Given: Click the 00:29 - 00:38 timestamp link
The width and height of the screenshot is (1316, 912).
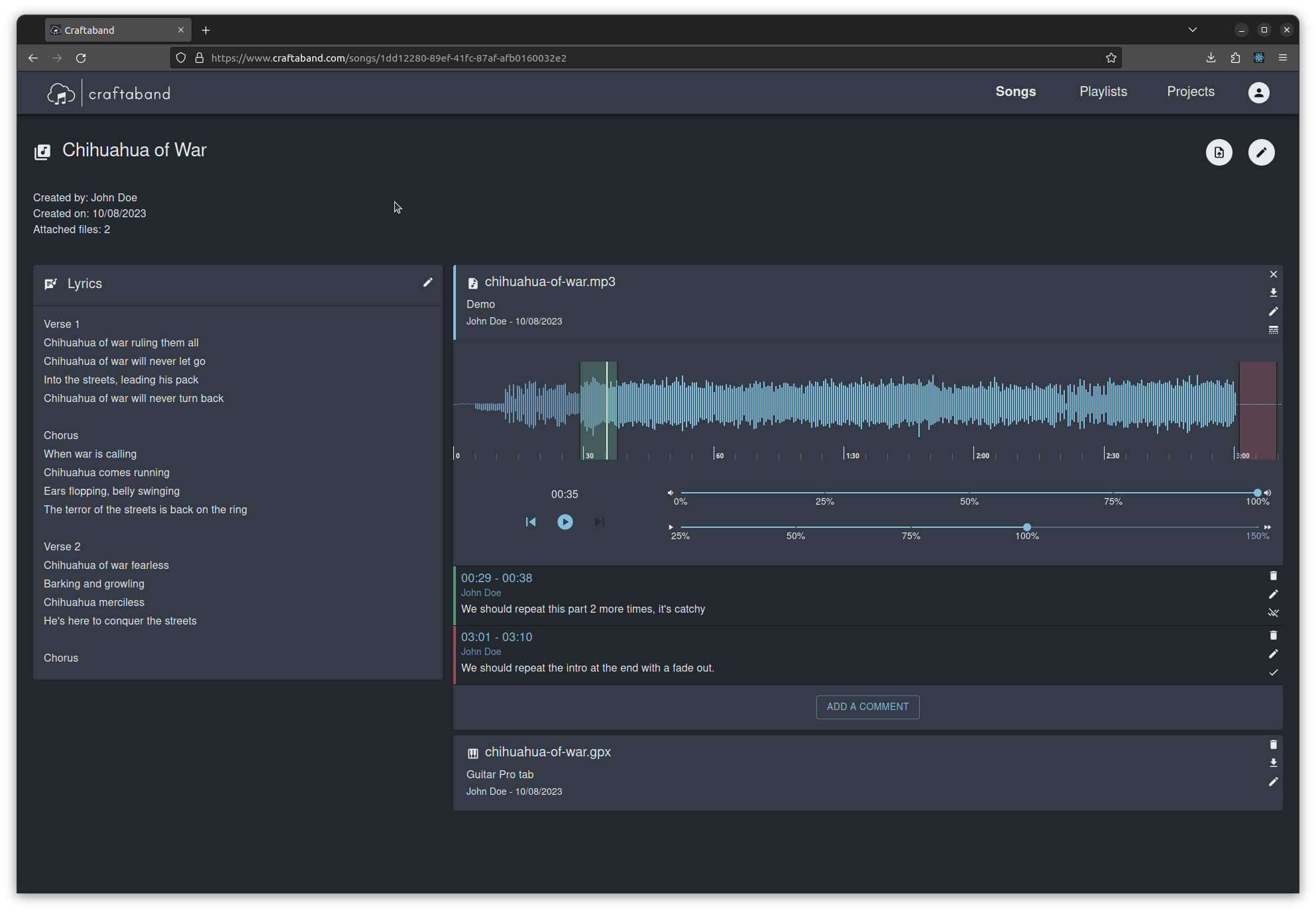Looking at the screenshot, I should [x=496, y=578].
